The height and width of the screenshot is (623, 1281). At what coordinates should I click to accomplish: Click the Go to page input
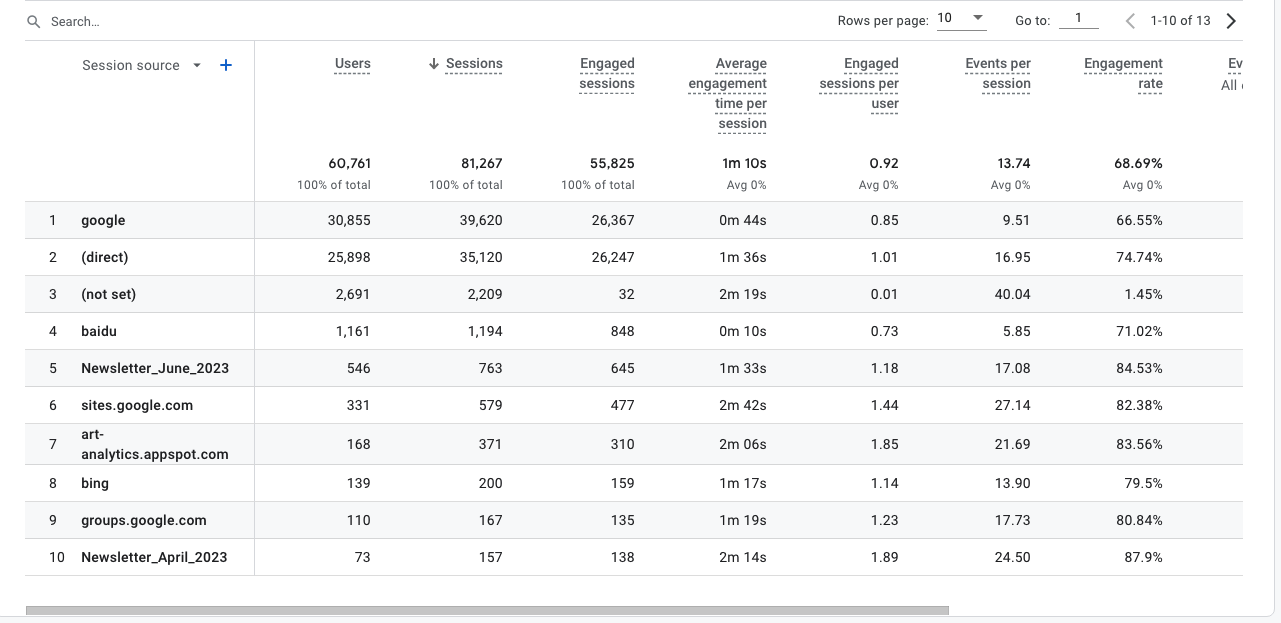pyautogui.click(x=1078, y=19)
